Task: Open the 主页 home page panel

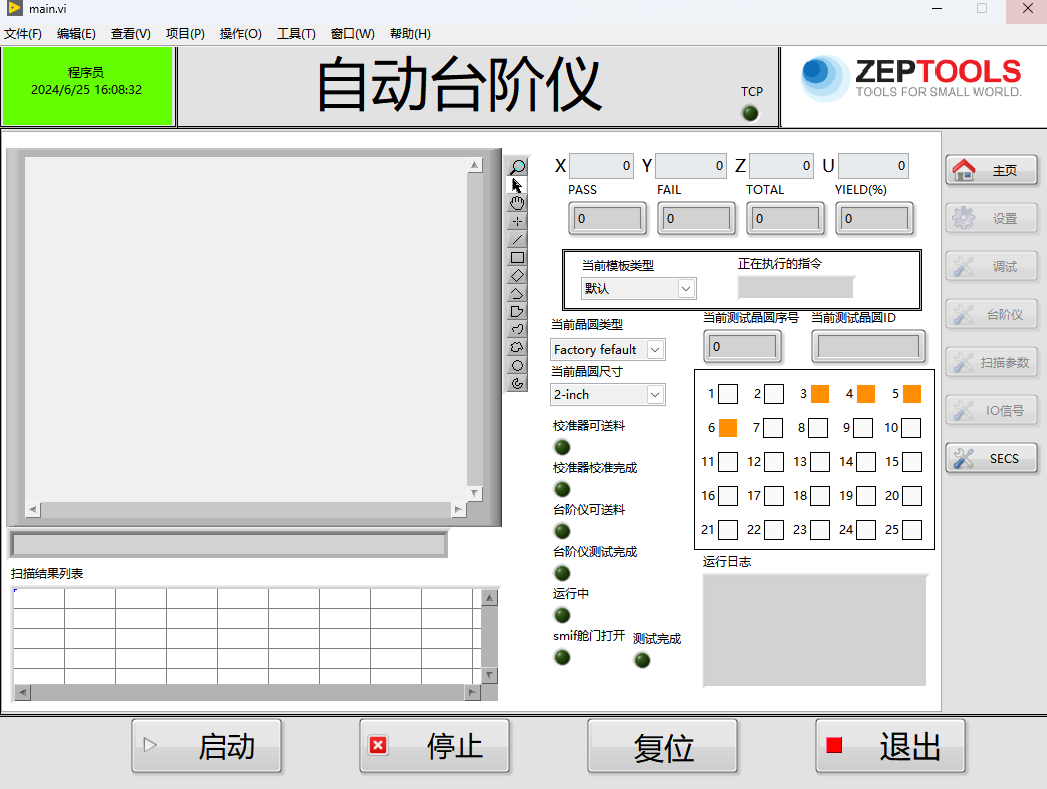Action: [990, 170]
